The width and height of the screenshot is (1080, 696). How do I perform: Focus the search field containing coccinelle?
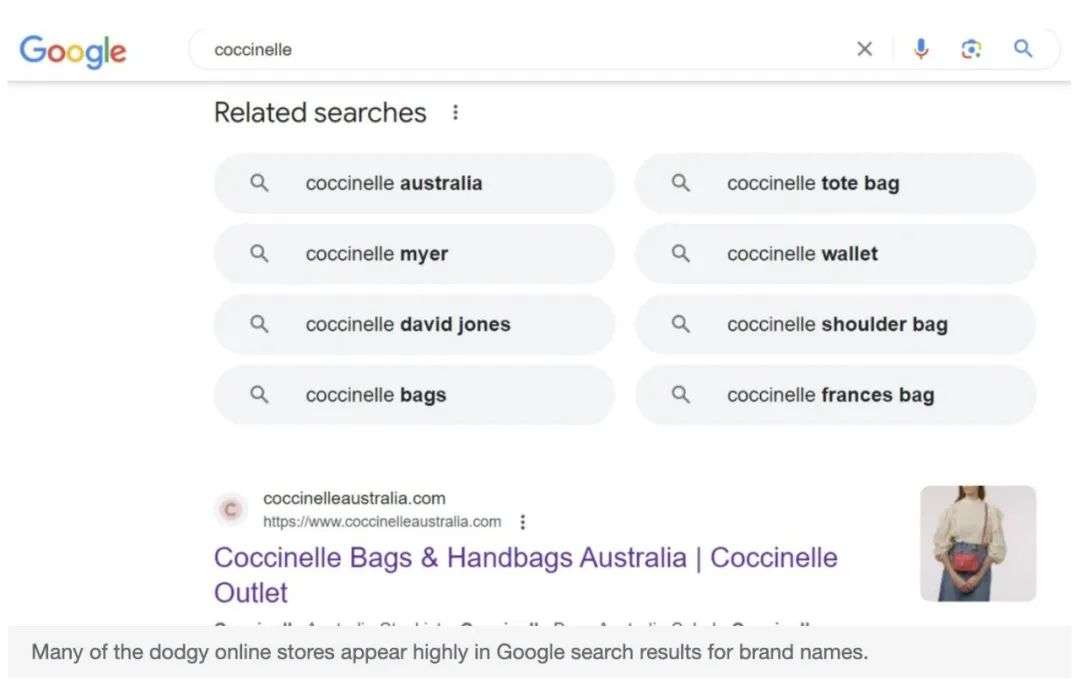coord(523,50)
